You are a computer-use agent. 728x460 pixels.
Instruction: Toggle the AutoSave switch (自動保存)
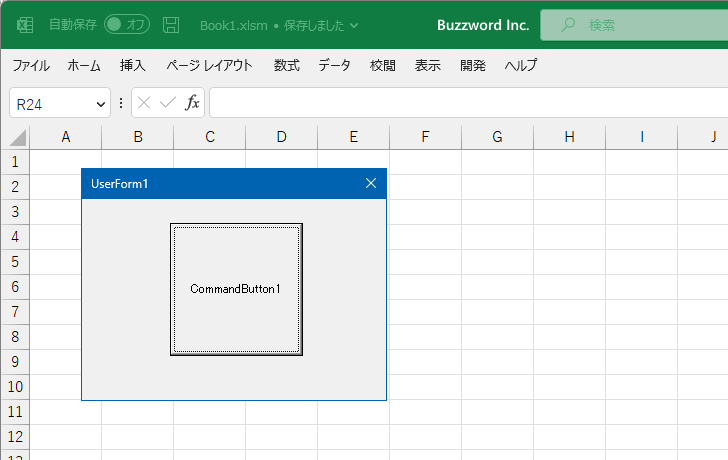coord(127,25)
